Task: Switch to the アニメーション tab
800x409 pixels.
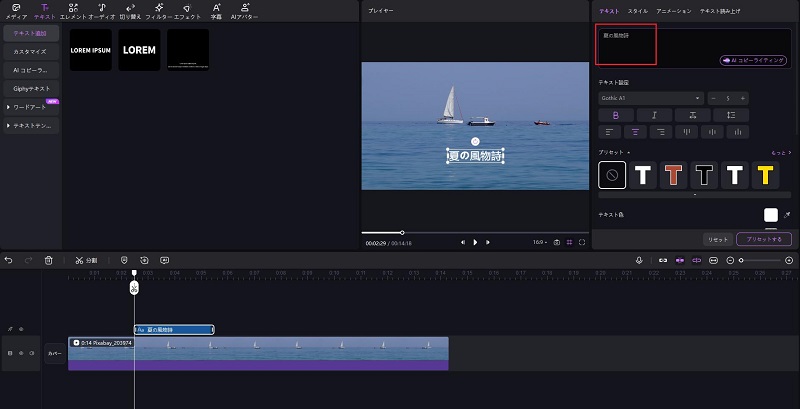Action: click(673, 10)
